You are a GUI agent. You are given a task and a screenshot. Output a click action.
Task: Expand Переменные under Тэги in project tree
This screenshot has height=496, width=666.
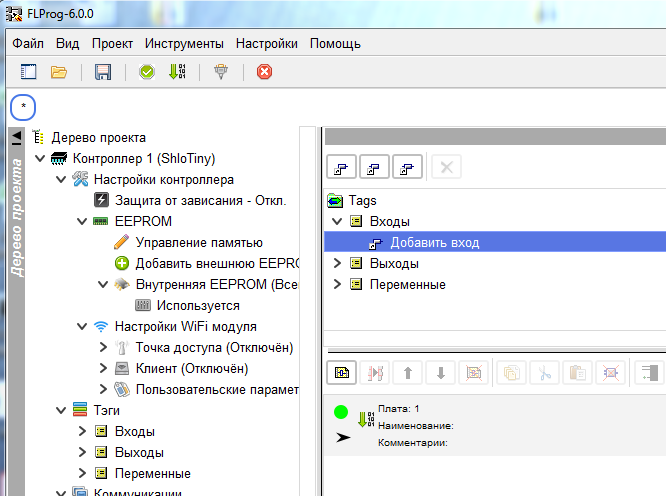(x=82, y=473)
